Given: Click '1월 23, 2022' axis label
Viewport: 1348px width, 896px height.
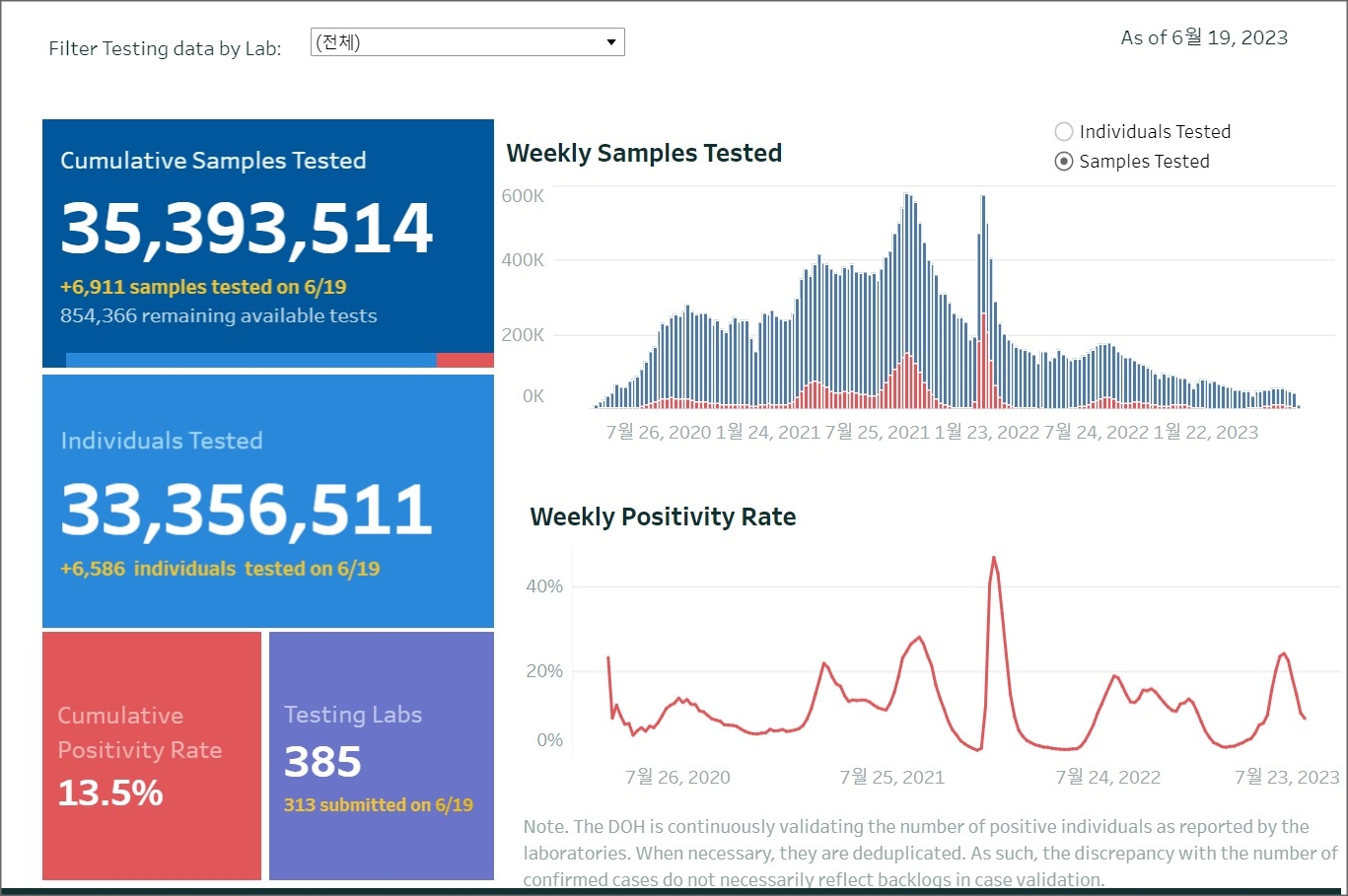Looking at the screenshot, I should point(987,432).
